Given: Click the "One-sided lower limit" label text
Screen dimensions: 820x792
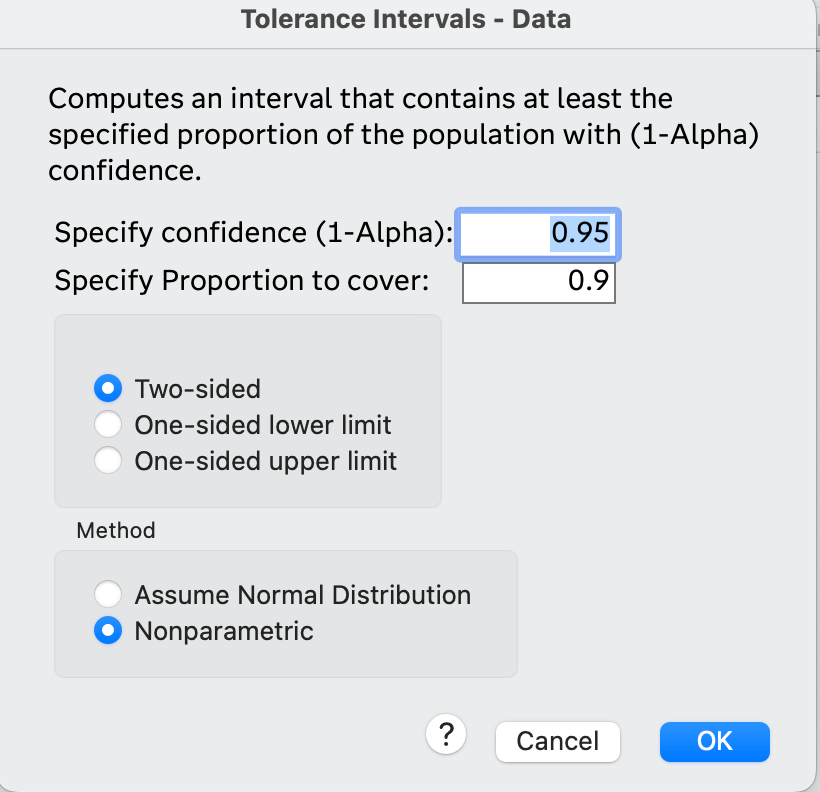Looking at the screenshot, I should click(263, 425).
